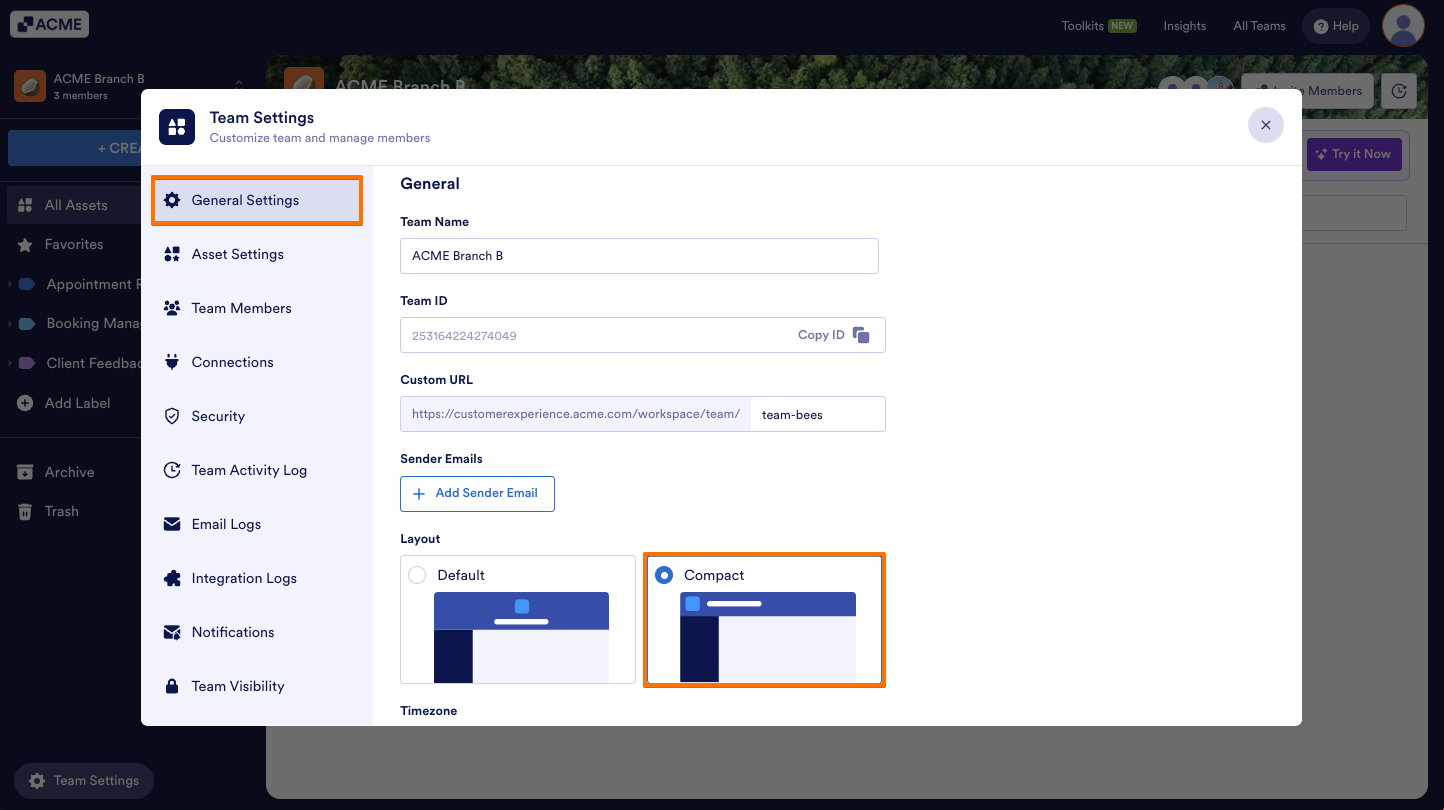This screenshot has height=810, width=1444.
Task: Click the Team Settings button at bottom left
Action: (x=84, y=781)
